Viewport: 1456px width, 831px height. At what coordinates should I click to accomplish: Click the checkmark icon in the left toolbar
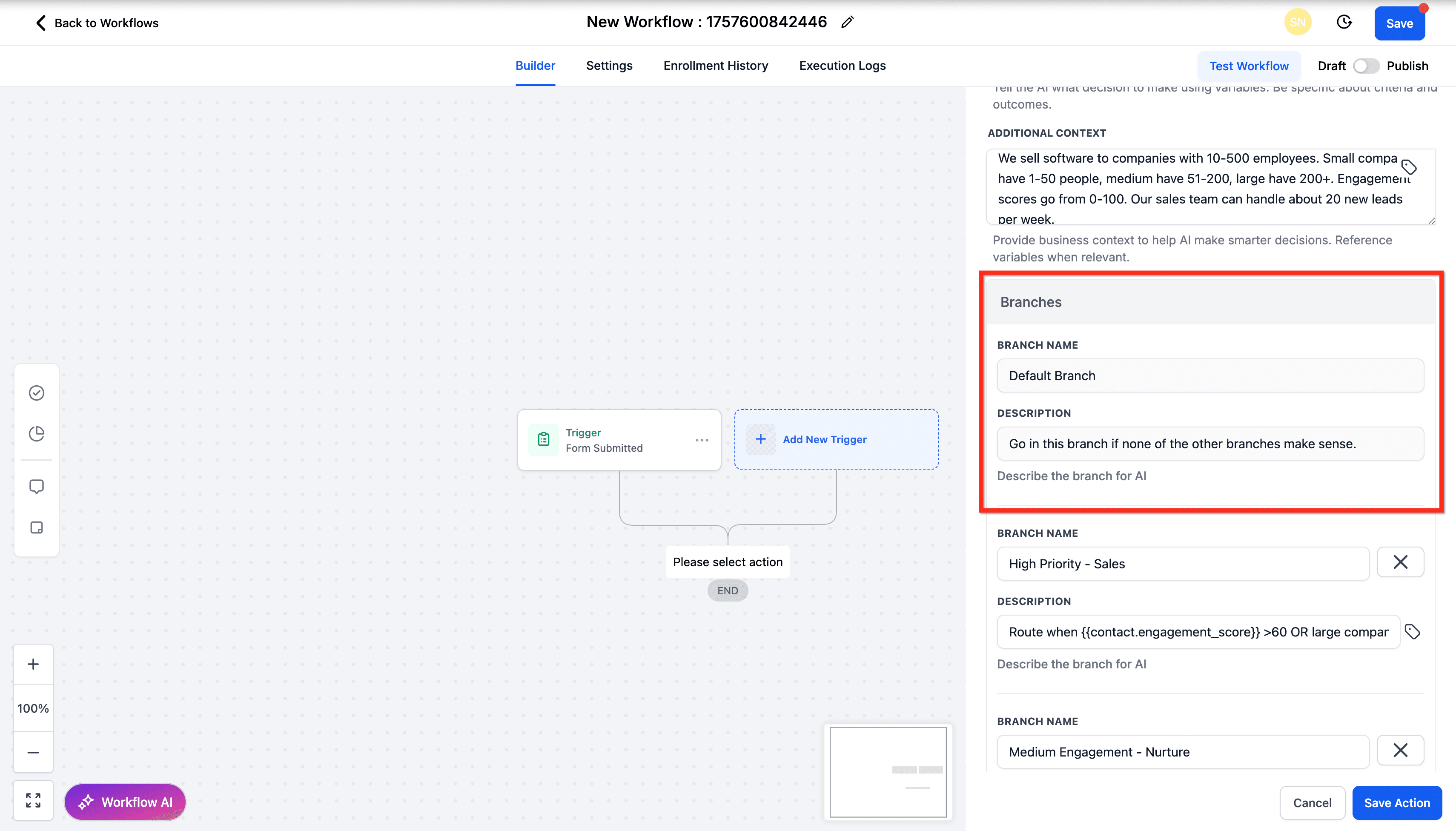point(37,393)
